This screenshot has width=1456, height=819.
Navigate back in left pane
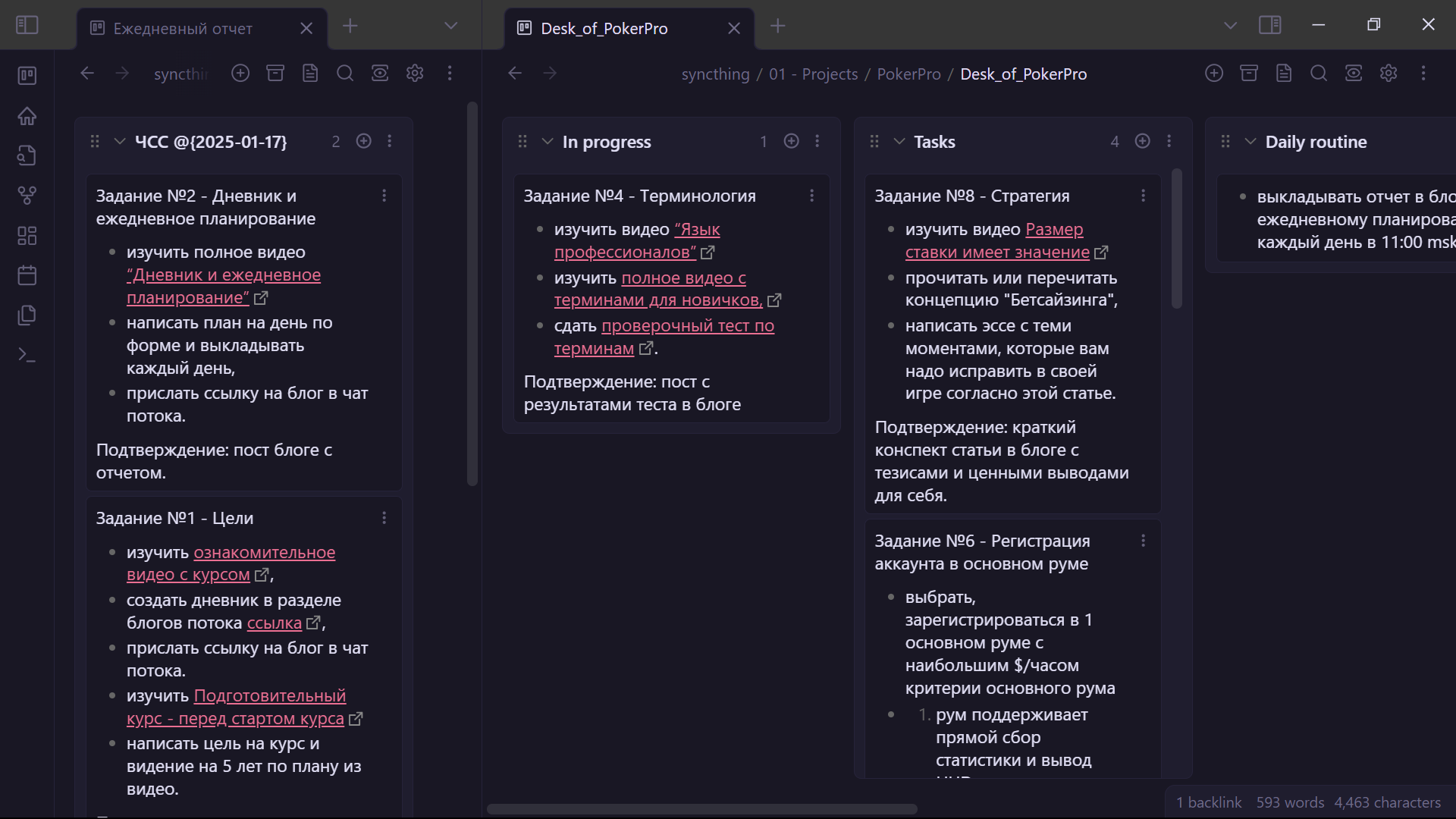pos(87,73)
